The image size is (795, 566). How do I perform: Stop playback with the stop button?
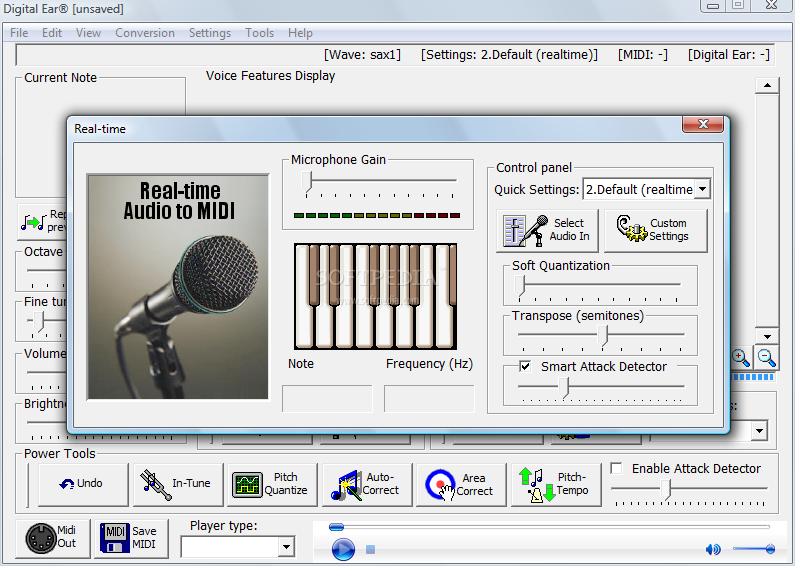coord(371,549)
